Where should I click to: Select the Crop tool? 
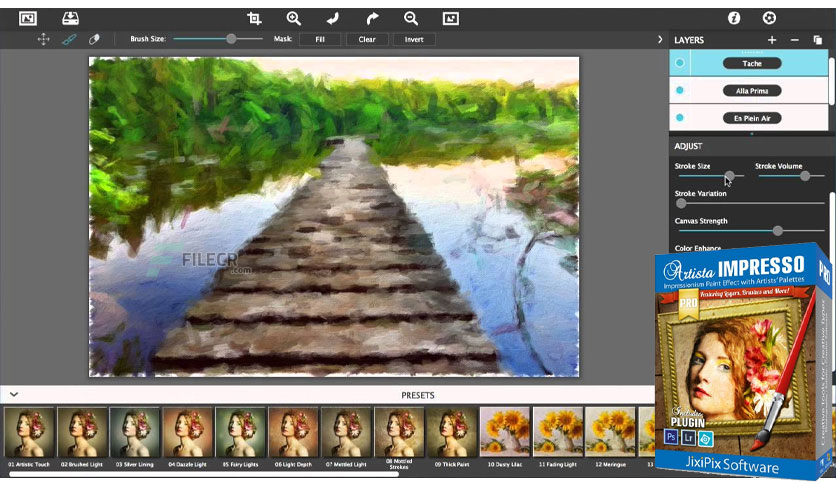(x=254, y=19)
